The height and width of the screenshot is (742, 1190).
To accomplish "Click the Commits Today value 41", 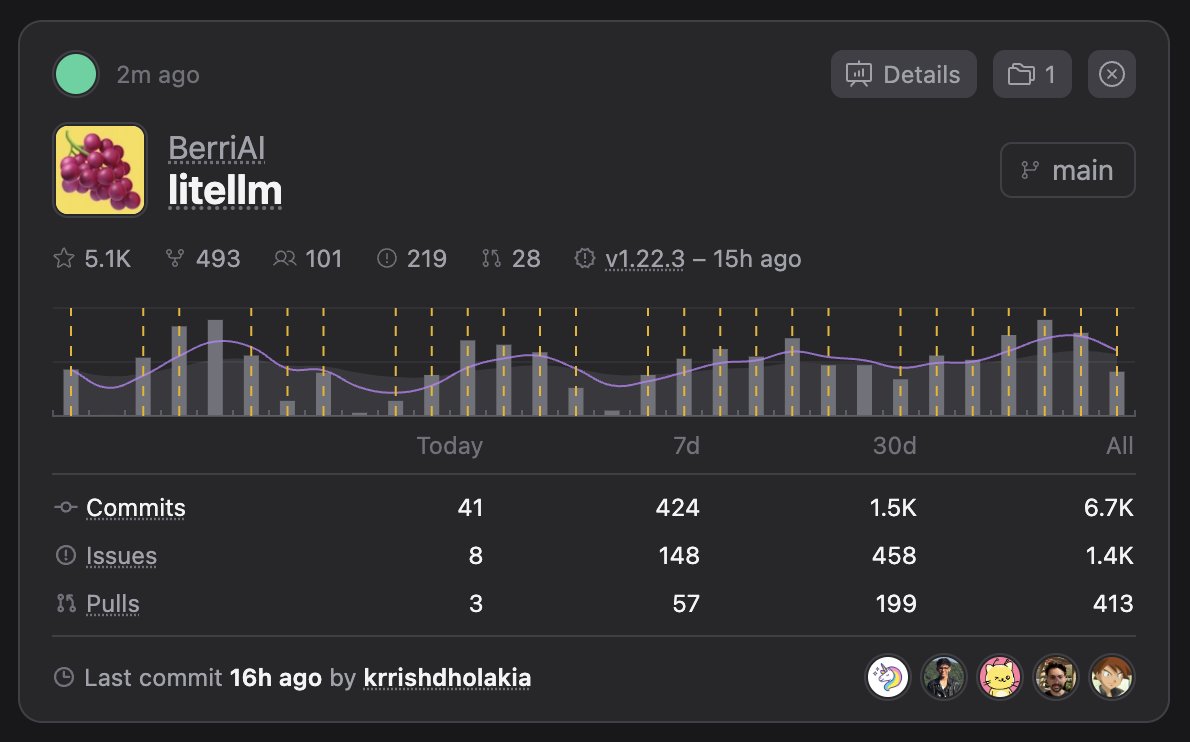I will [x=471, y=508].
